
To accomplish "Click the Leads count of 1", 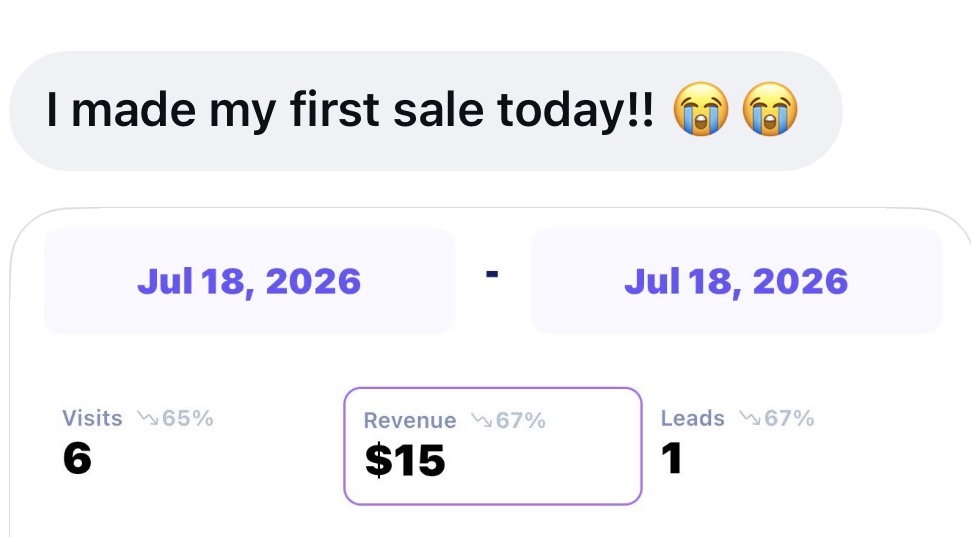I will coord(672,458).
